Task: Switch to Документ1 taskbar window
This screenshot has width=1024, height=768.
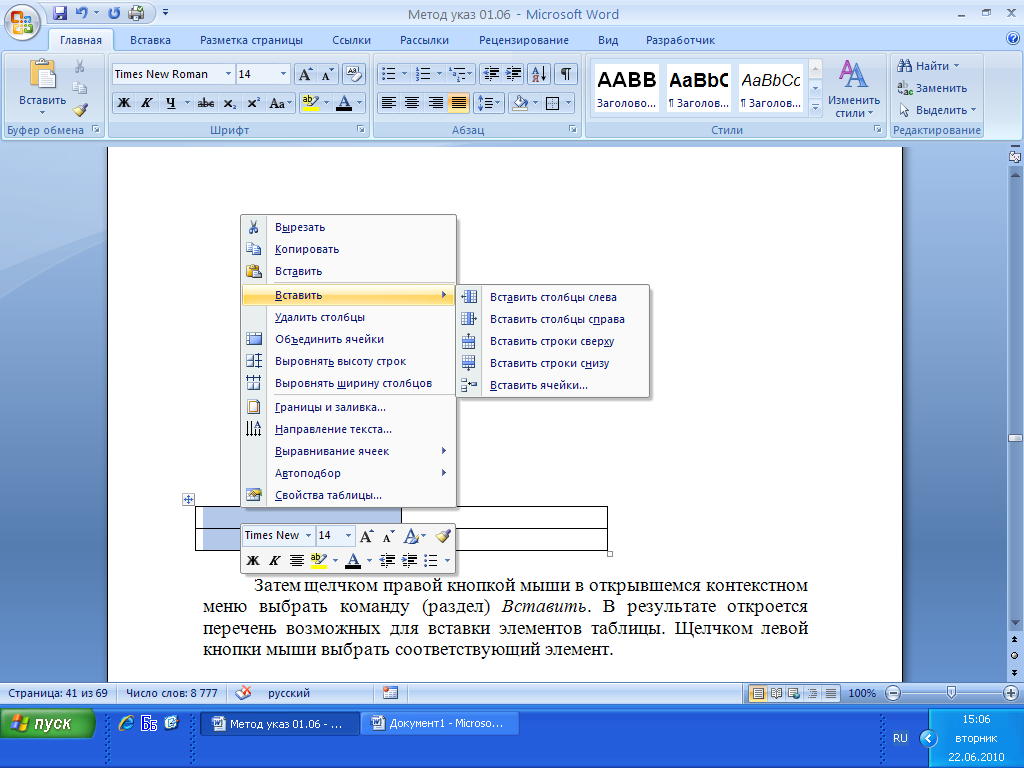Action: tap(441, 724)
